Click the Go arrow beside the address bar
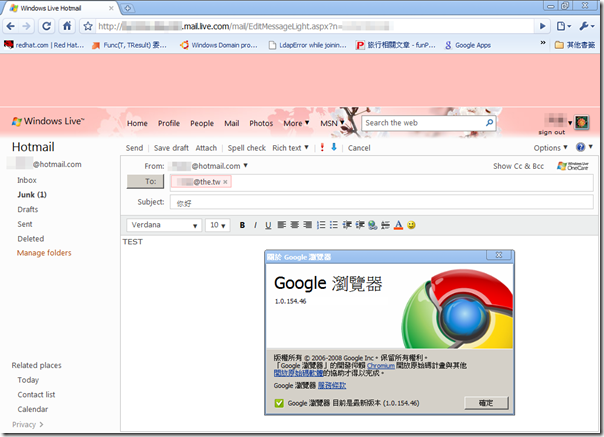604x437 pixels. (542, 26)
